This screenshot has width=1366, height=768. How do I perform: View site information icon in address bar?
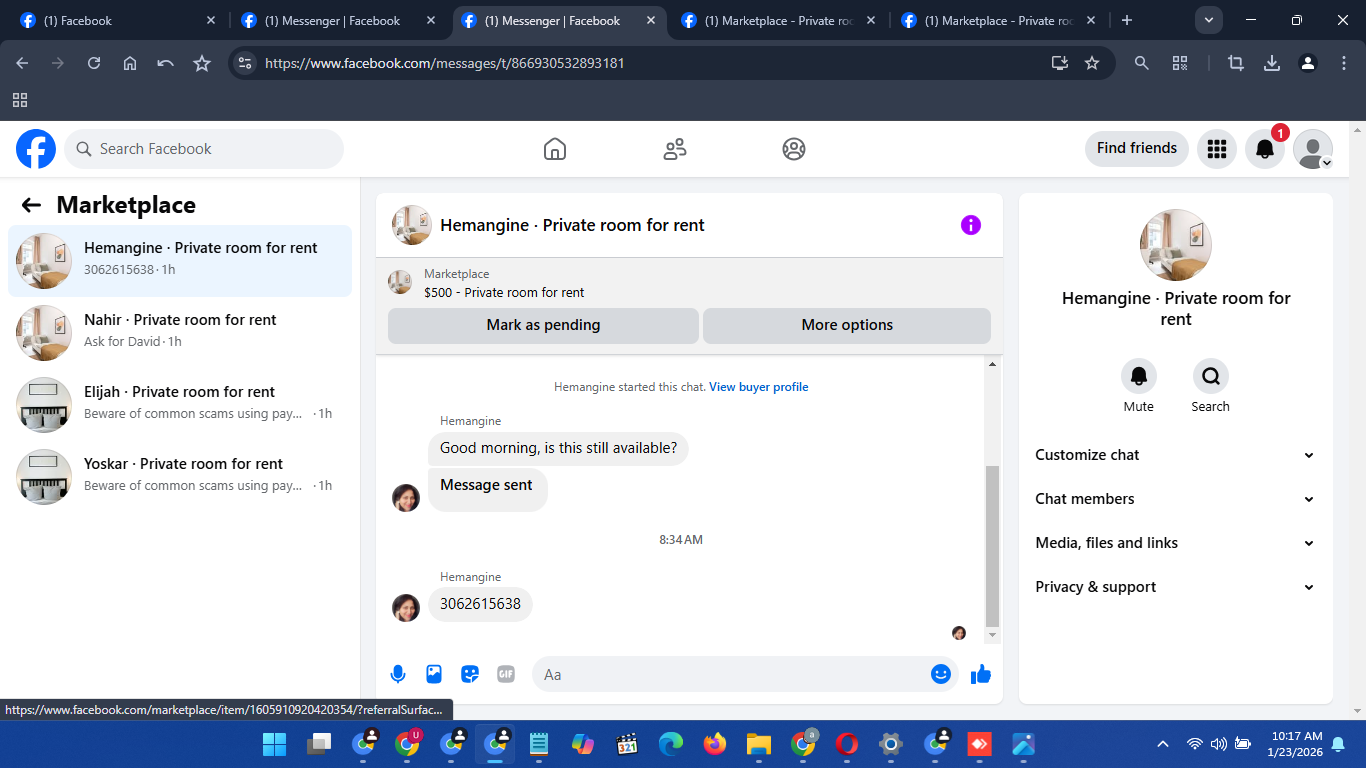pyautogui.click(x=245, y=63)
